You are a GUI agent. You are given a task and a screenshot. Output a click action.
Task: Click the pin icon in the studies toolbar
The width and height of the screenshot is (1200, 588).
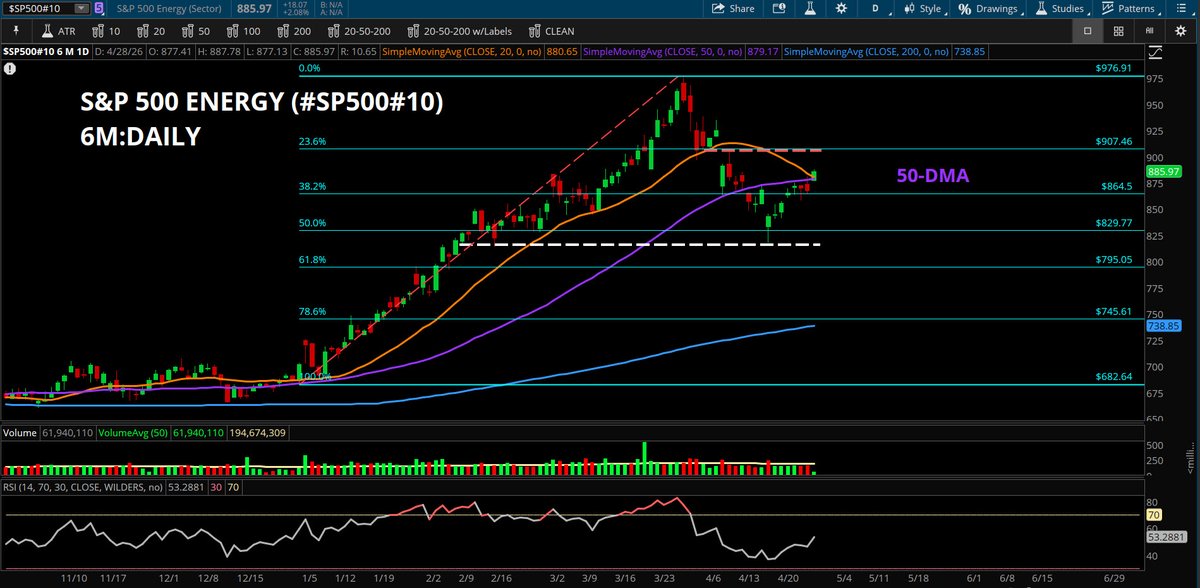17,31
